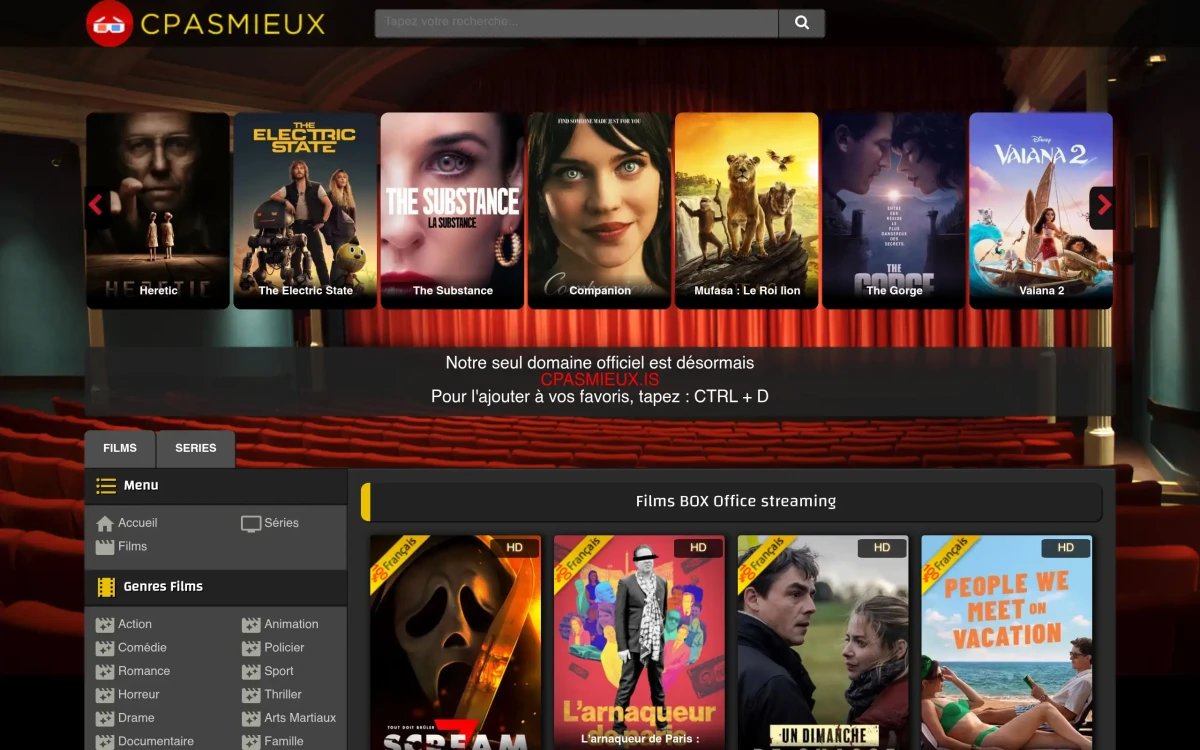Advance carousel with right red arrow
1200x750 pixels.
(x=1103, y=206)
